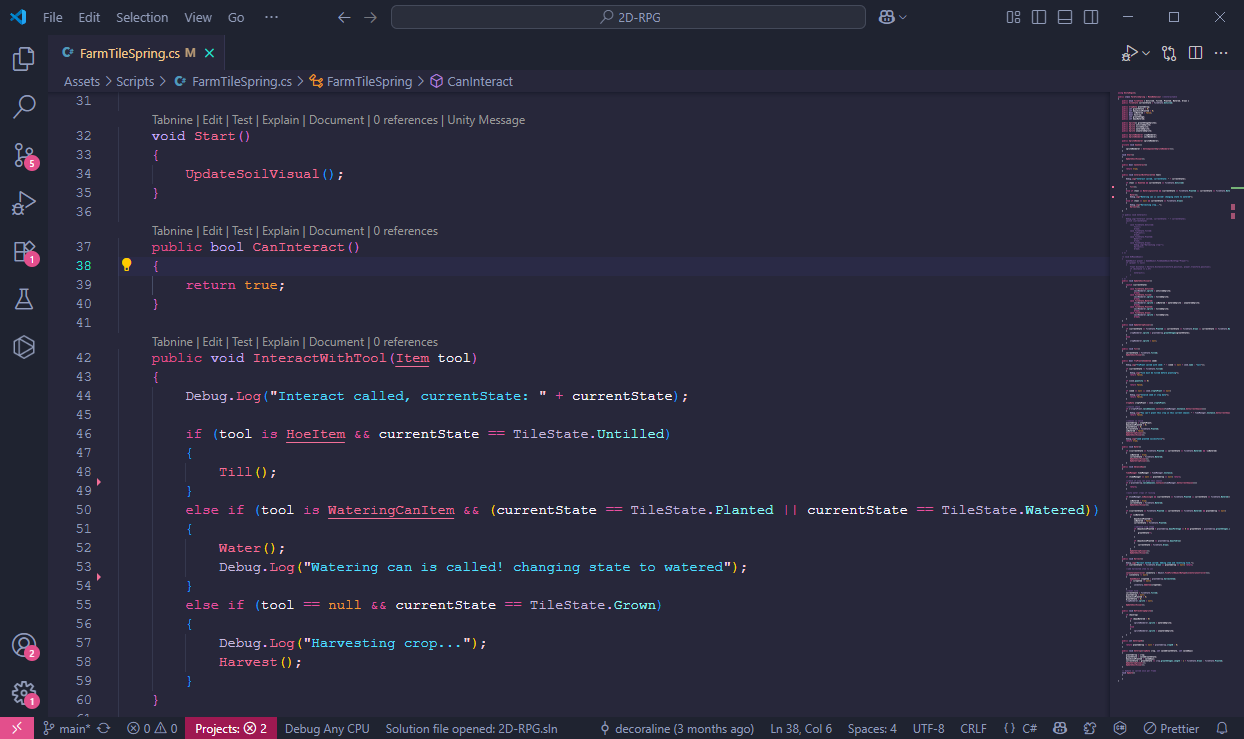This screenshot has height=739, width=1244.
Task: Open the Run and Debug view
Action: [24, 203]
